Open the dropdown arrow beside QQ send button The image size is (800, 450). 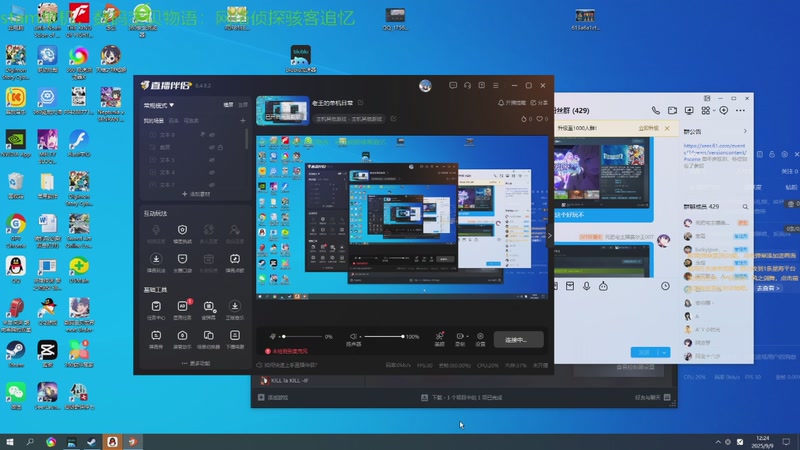(x=664, y=353)
